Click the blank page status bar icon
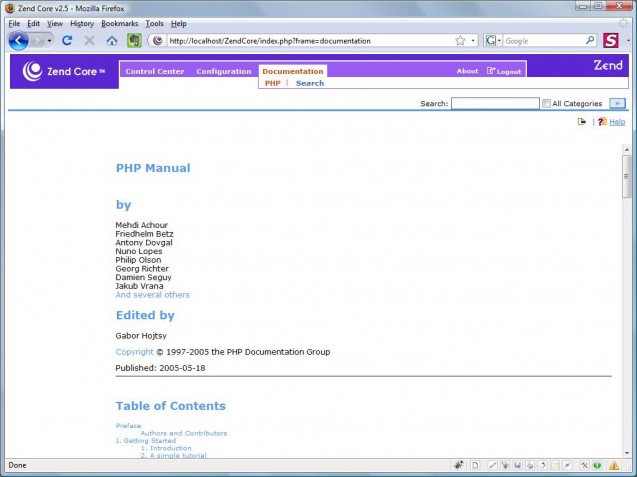The height and width of the screenshot is (477, 637). [x=475, y=465]
